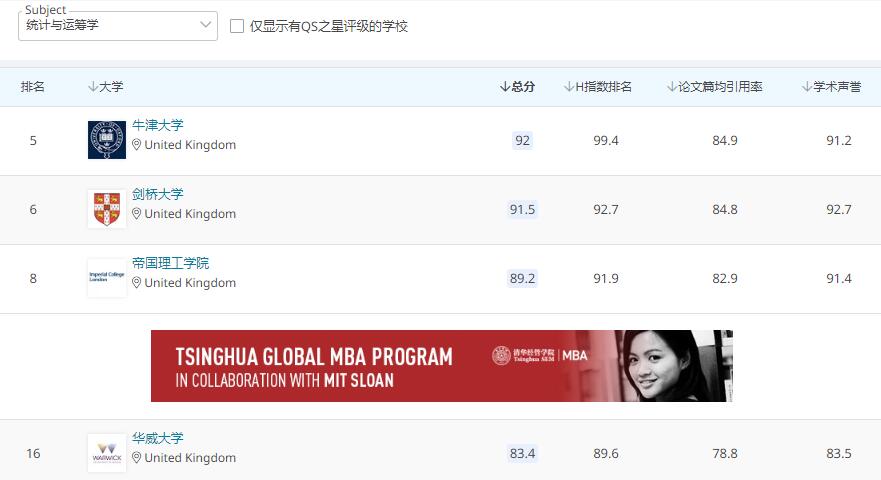The height and width of the screenshot is (480, 881).
Task: Open the 帝国理工学院 university link
Action: [170, 263]
